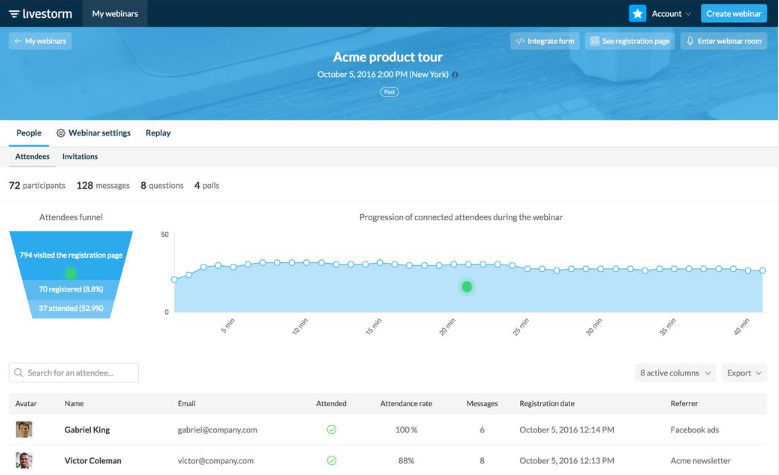Click the magnifier icon in attendee search
Screen dimensions: 779x475
19,373
